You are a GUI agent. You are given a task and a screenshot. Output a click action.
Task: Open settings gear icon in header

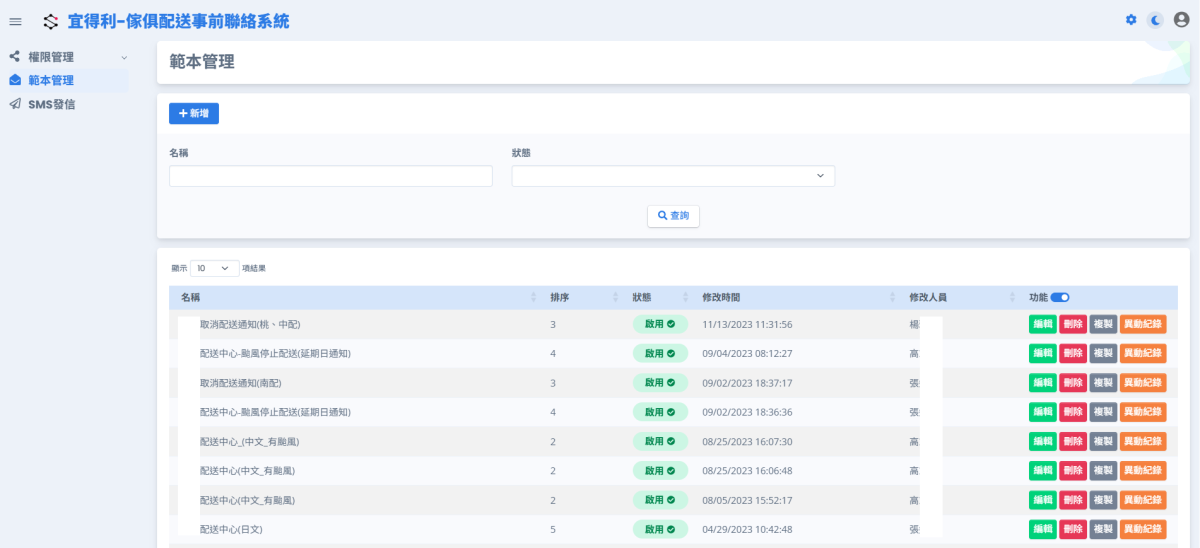click(1131, 20)
